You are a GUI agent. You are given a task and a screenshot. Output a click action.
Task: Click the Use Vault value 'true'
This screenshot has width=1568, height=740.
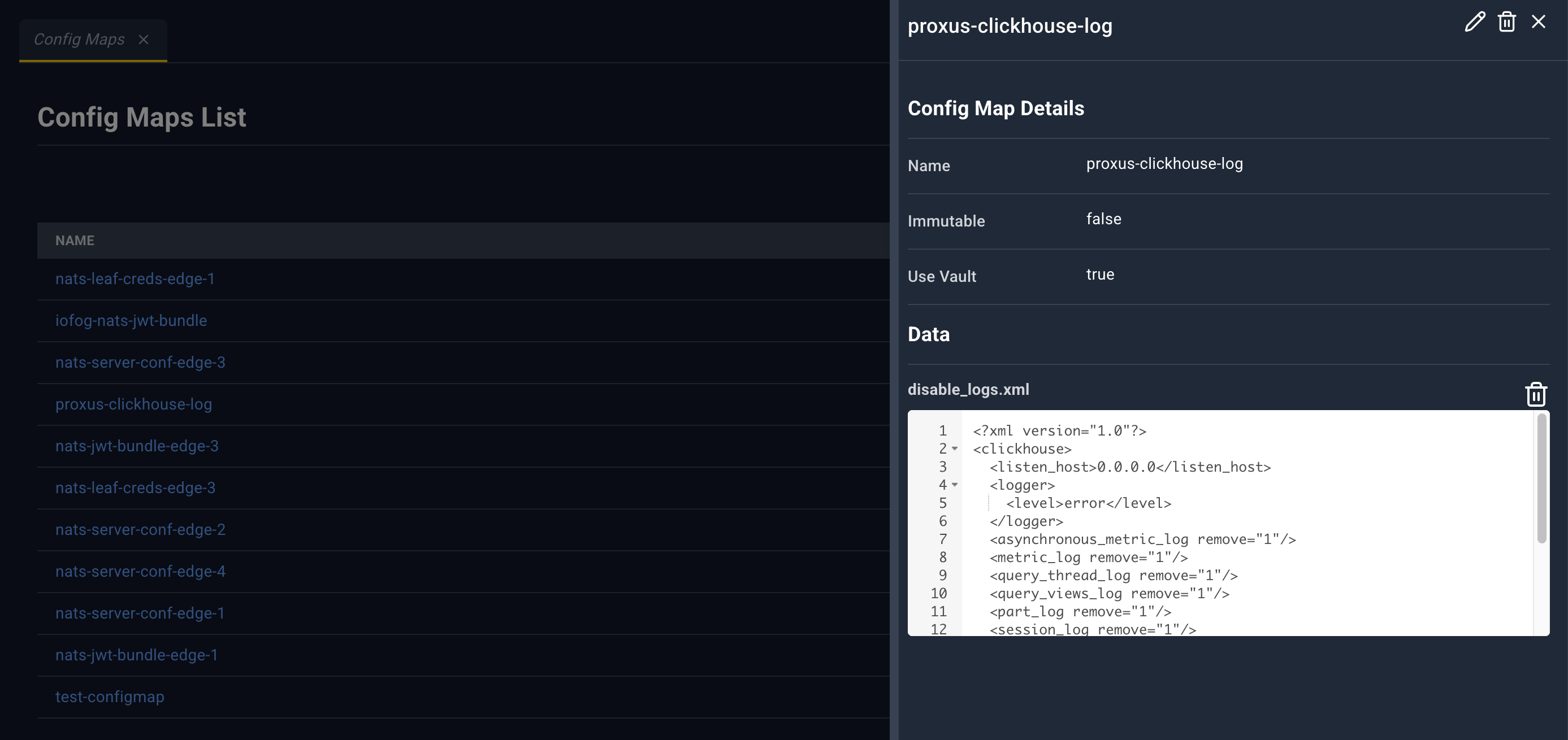pos(1100,275)
